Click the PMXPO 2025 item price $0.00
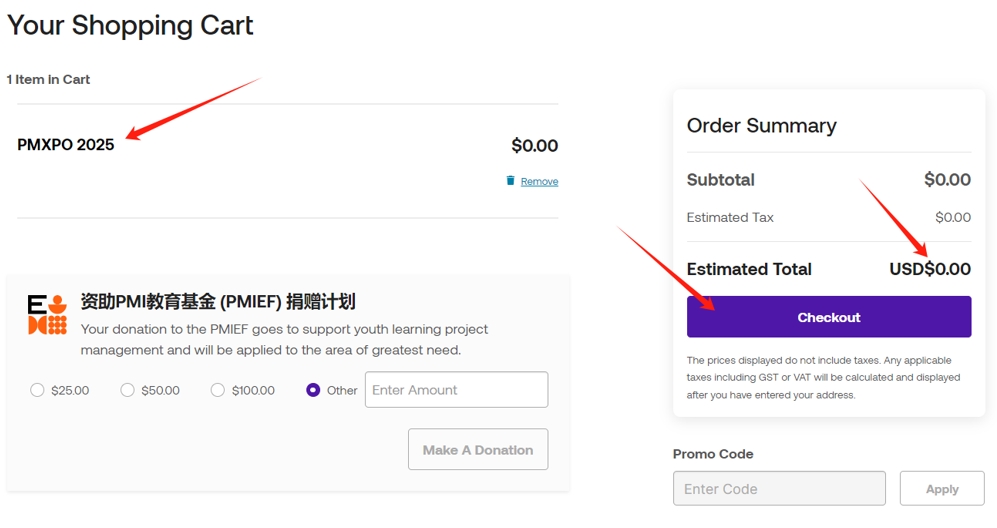The image size is (997, 528). (535, 146)
